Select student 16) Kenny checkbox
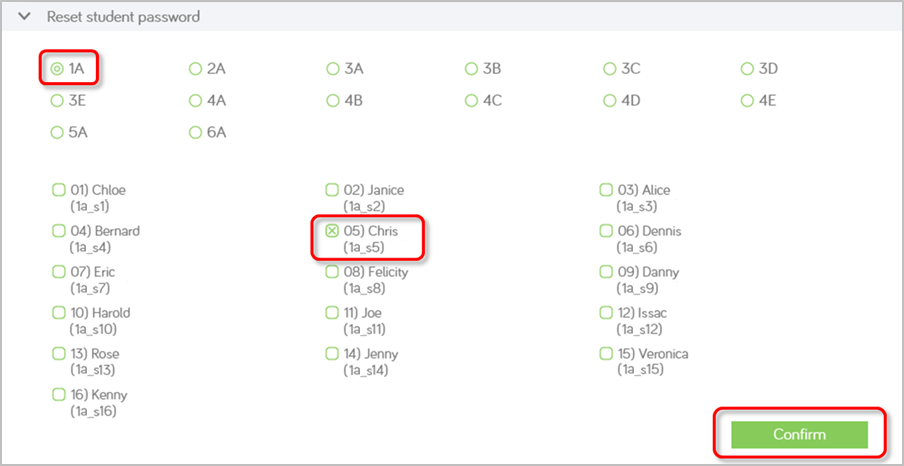The image size is (904, 466). 58,395
